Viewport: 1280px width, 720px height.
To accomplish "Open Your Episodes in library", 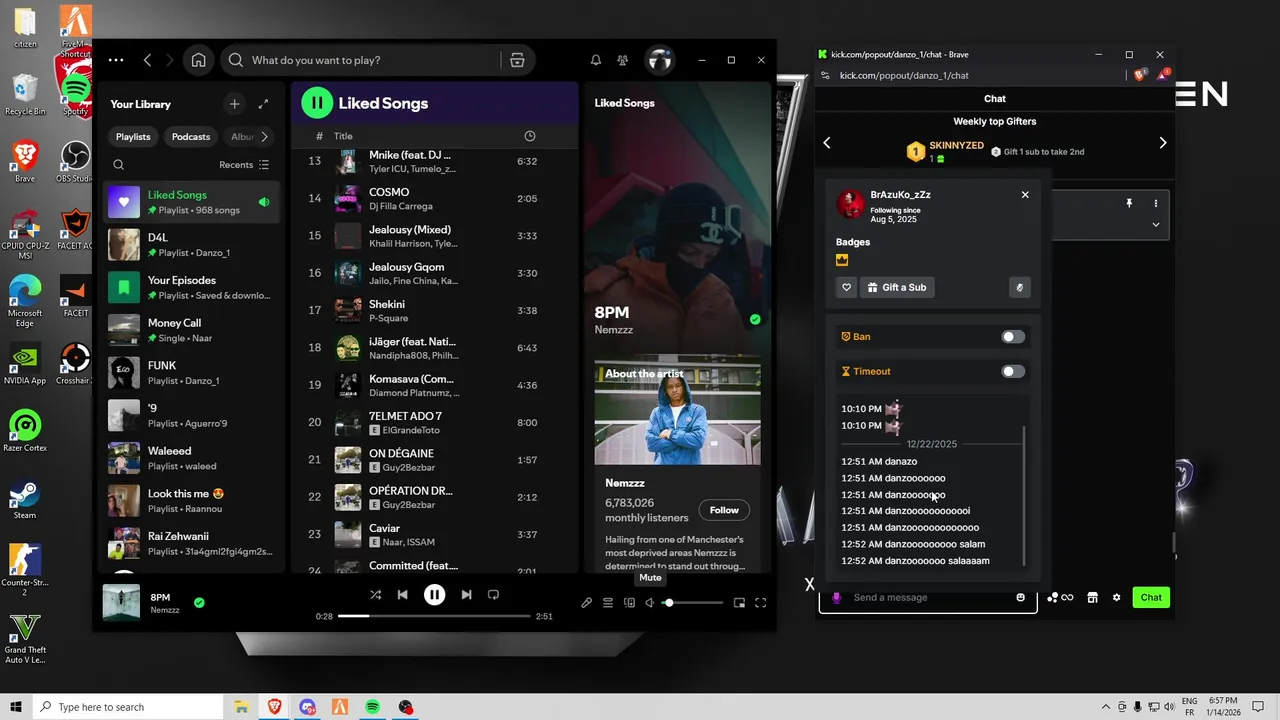I will coord(190,288).
